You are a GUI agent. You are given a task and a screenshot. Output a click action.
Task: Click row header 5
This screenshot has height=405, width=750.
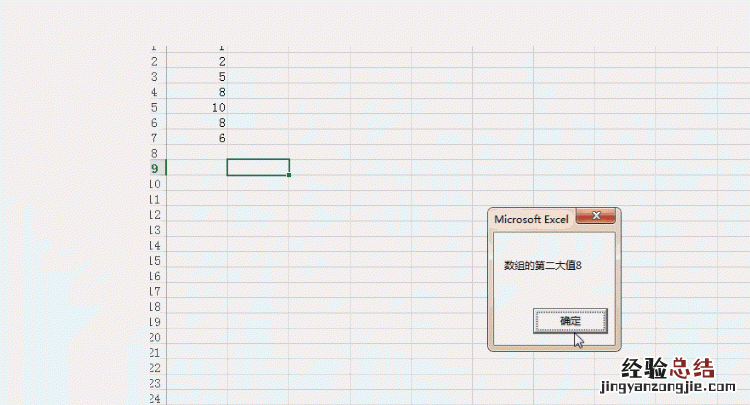(153, 107)
